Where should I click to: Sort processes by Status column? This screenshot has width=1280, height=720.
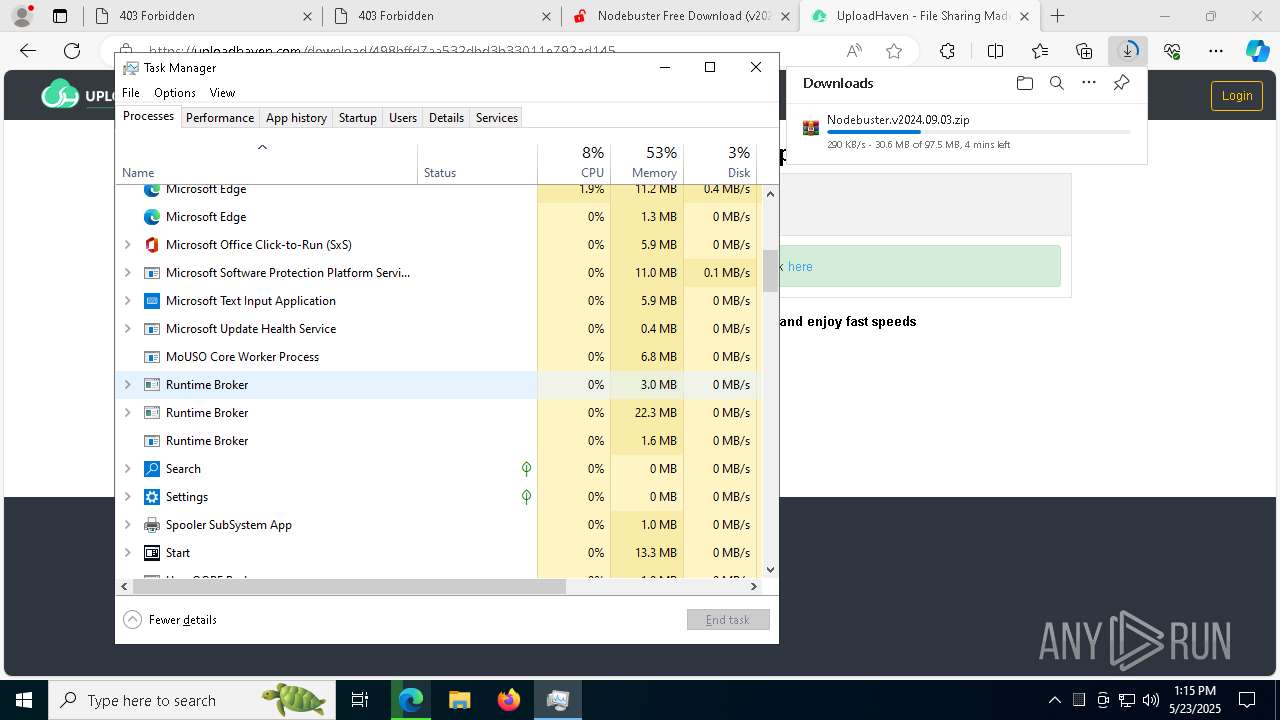(x=477, y=163)
